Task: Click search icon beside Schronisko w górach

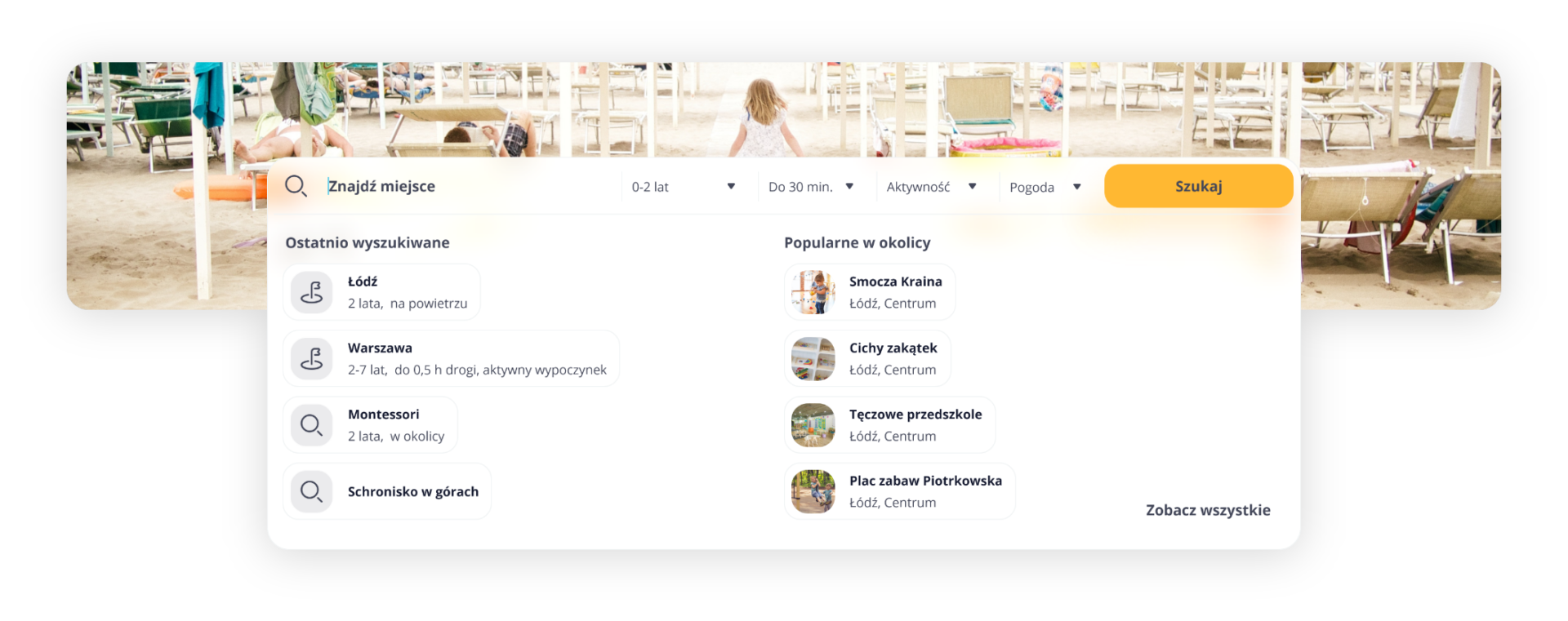Action: (312, 491)
